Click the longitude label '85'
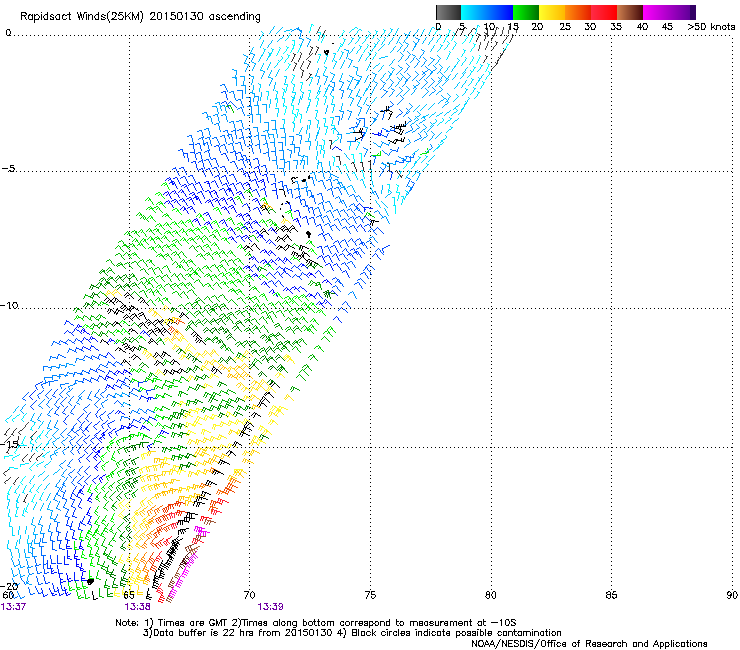 [611, 595]
